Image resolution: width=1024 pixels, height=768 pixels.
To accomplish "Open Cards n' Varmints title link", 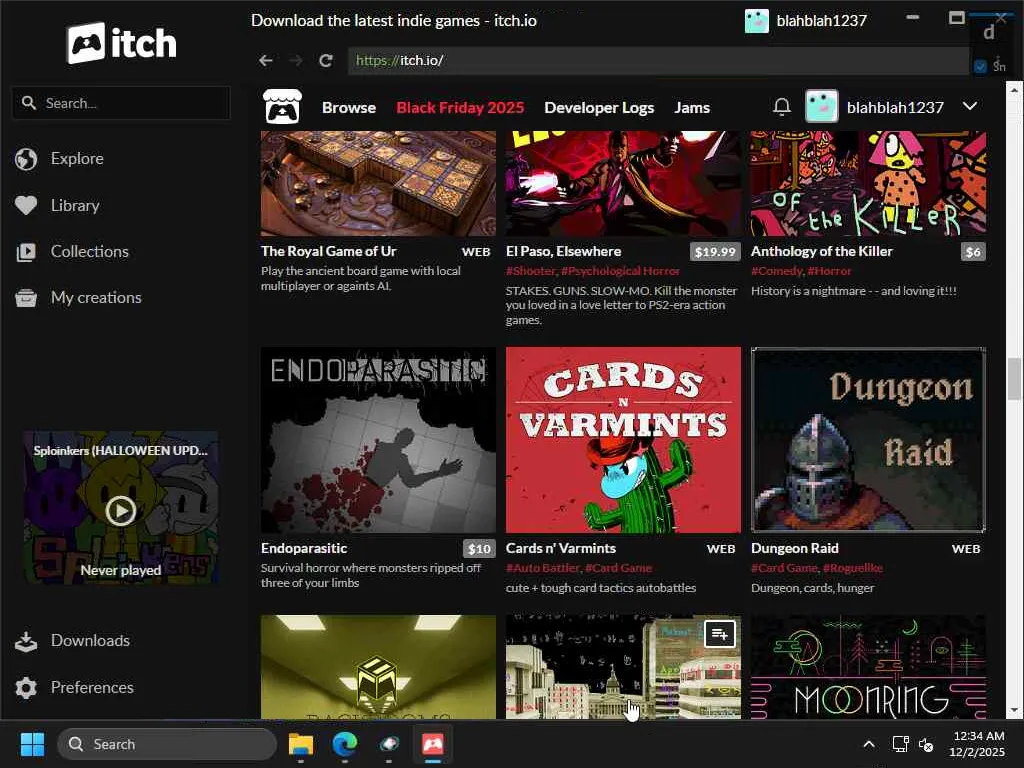I will (560, 548).
